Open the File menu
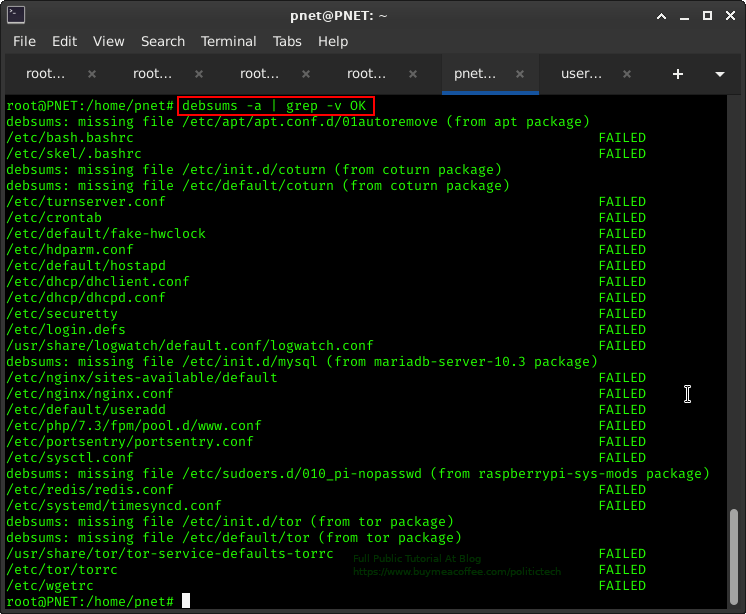This screenshot has height=614, width=746. pos(24,41)
